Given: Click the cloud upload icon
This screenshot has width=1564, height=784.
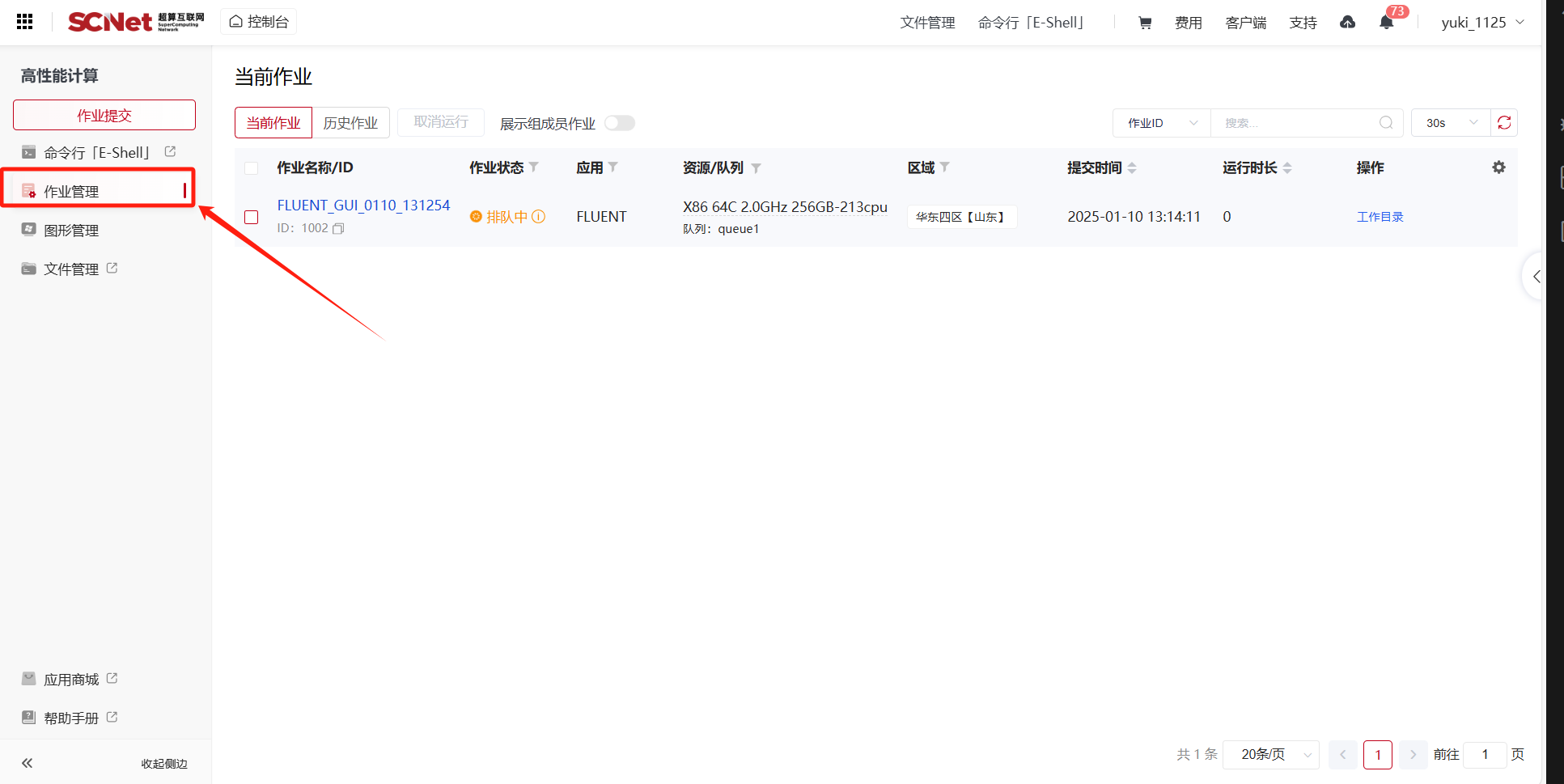Looking at the screenshot, I should [x=1347, y=23].
